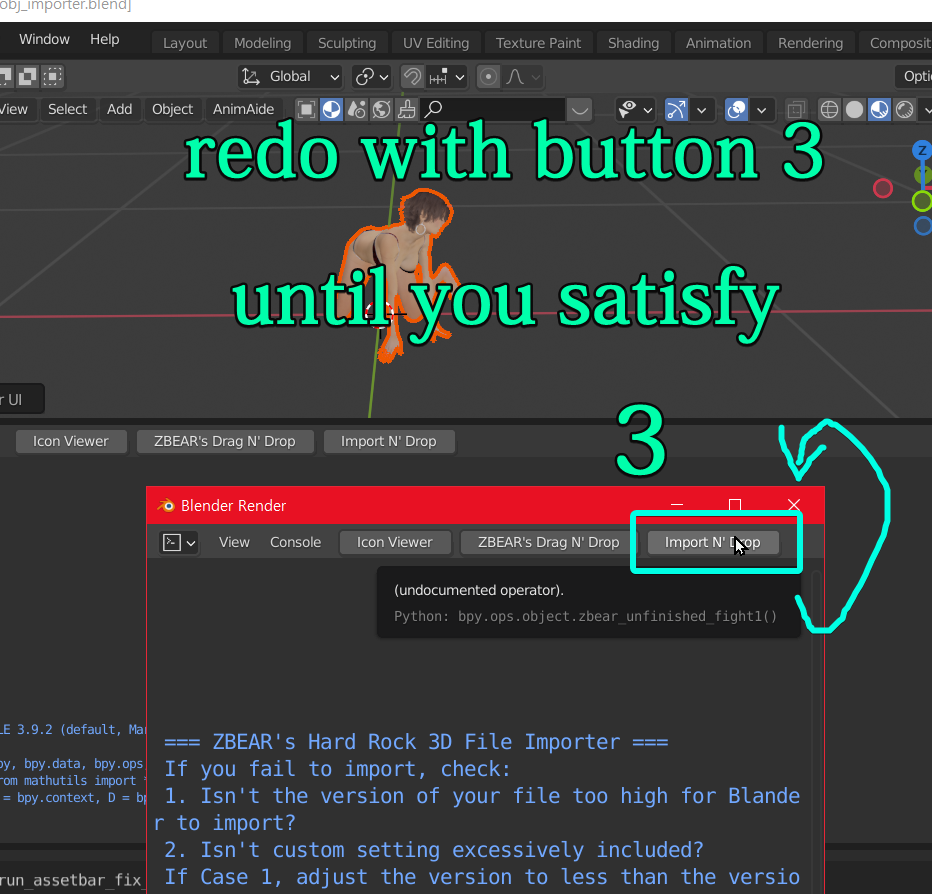This screenshot has height=894, width=932.
Task: Click the Icon Viewer button in main console header
Action: [71, 441]
